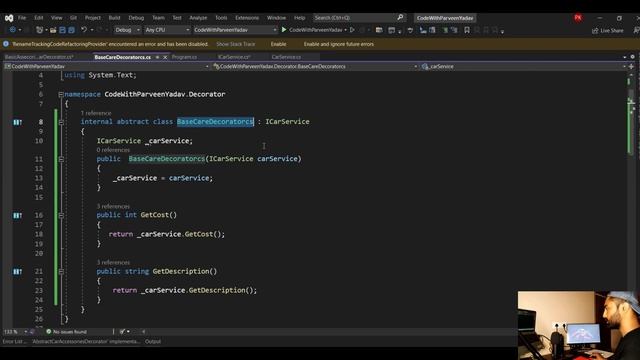Switch to the ICarService.cs tab
This screenshot has width=640, height=360.
(234, 57)
